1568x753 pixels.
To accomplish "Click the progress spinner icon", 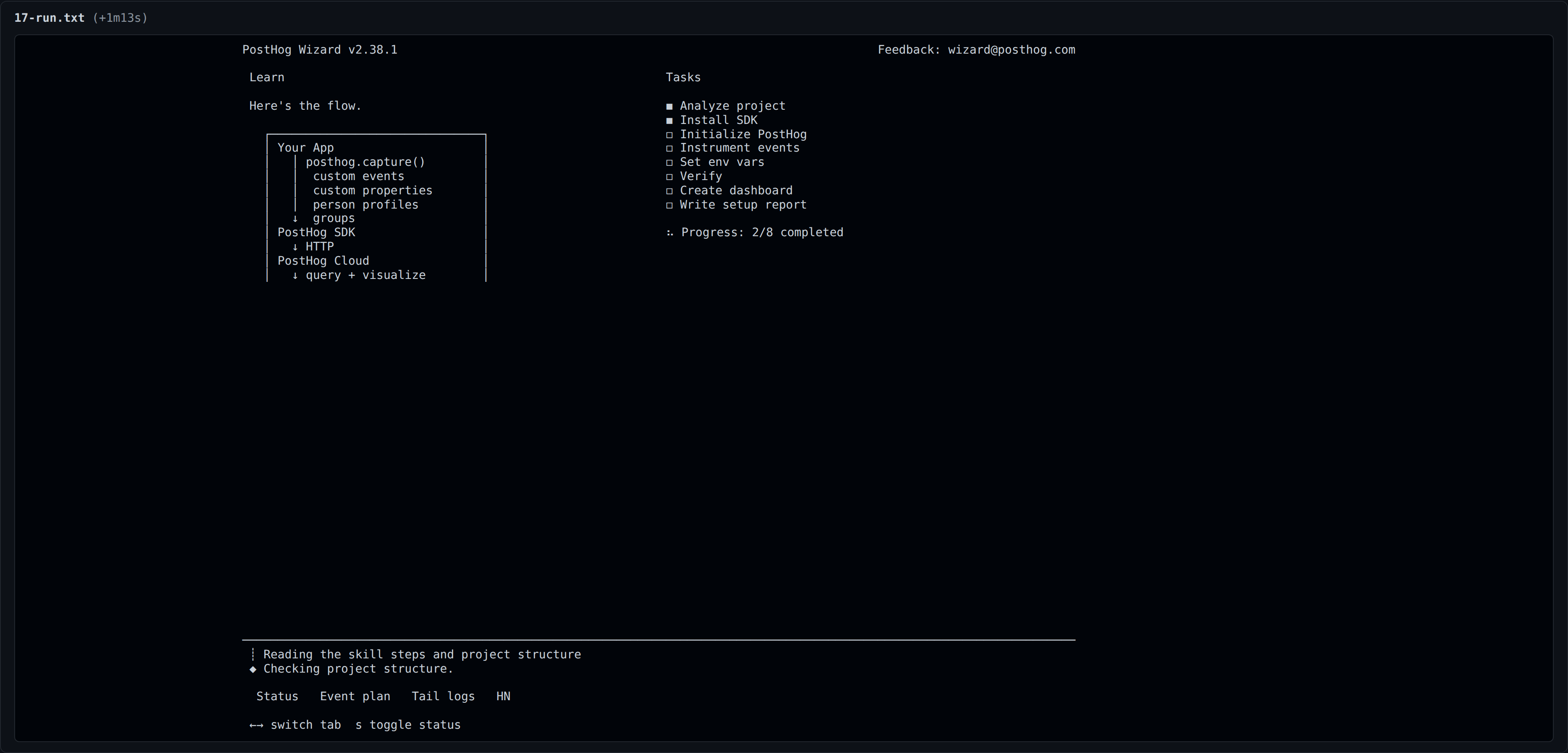I will point(670,232).
